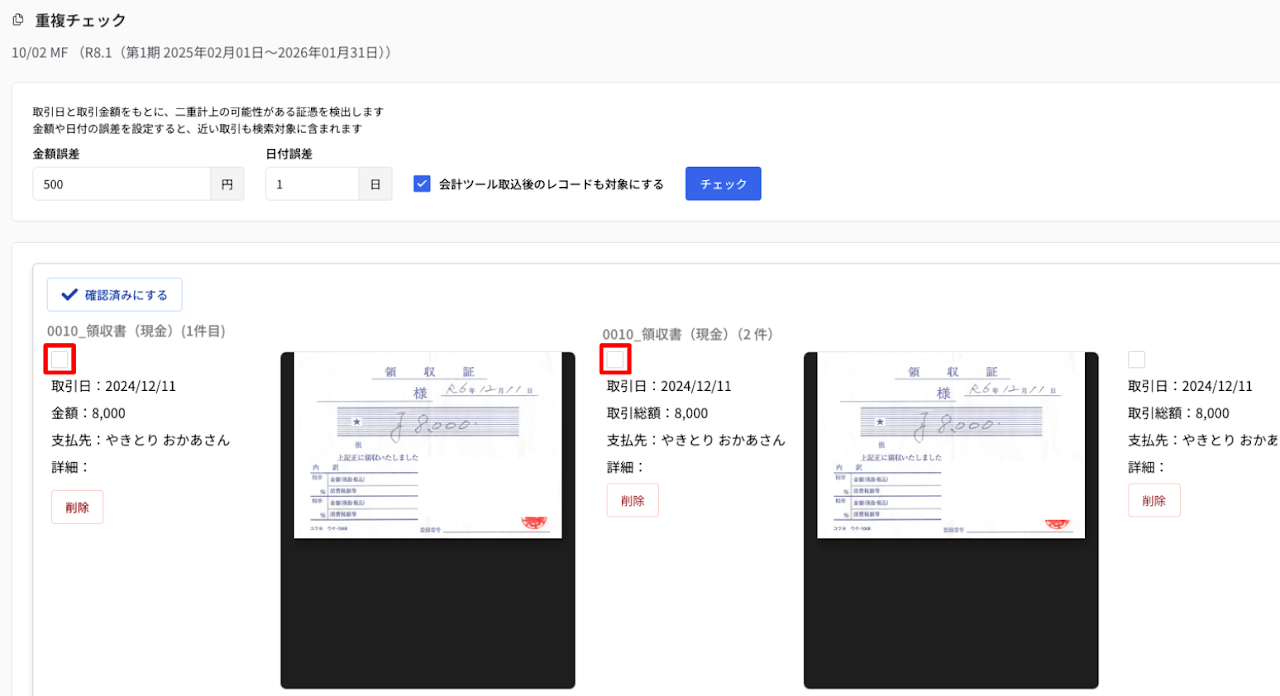Click 取引総額：8,000 text in second record

pyautogui.click(x=657, y=413)
